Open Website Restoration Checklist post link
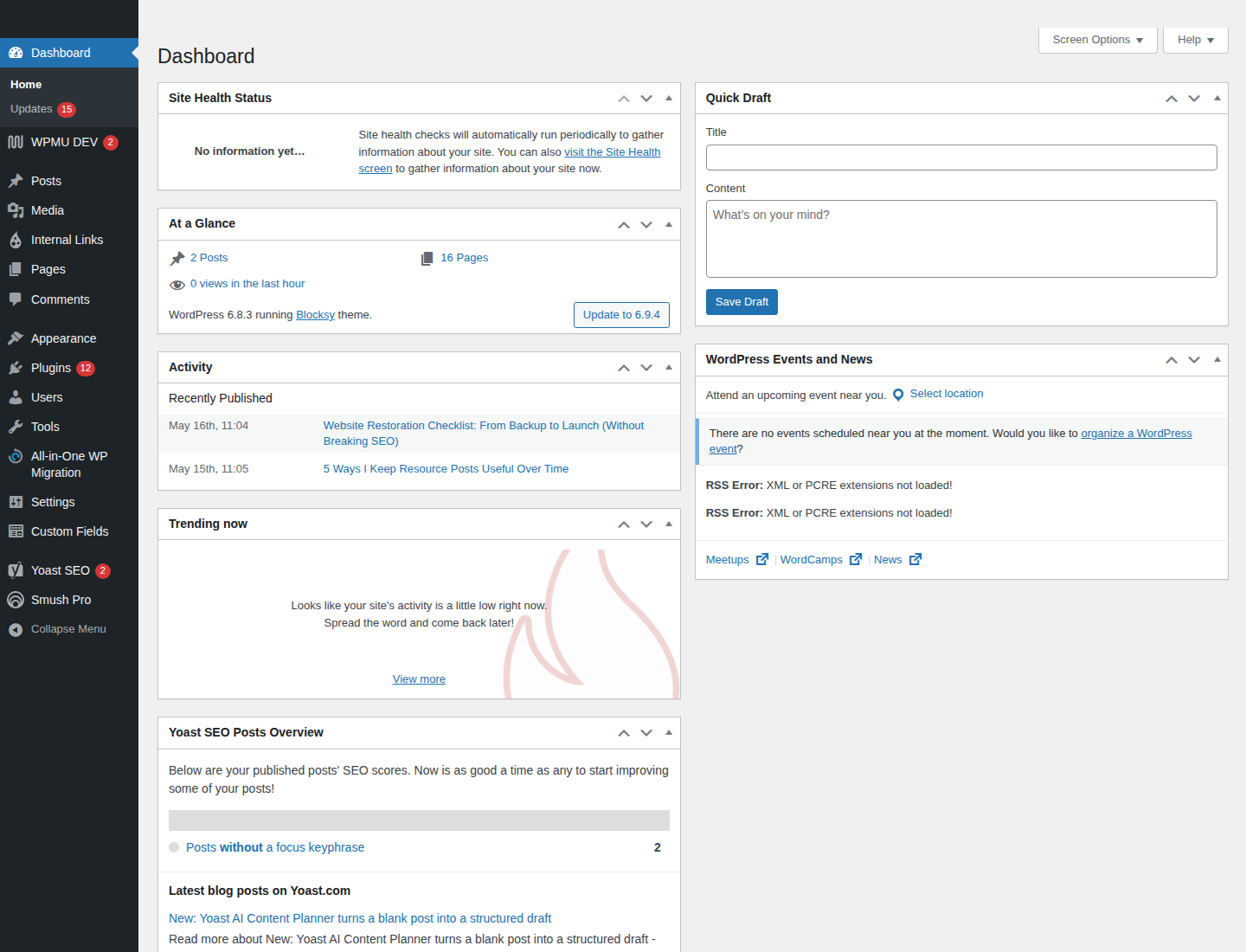Viewport: 1246px width, 952px height. coord(484,434)
